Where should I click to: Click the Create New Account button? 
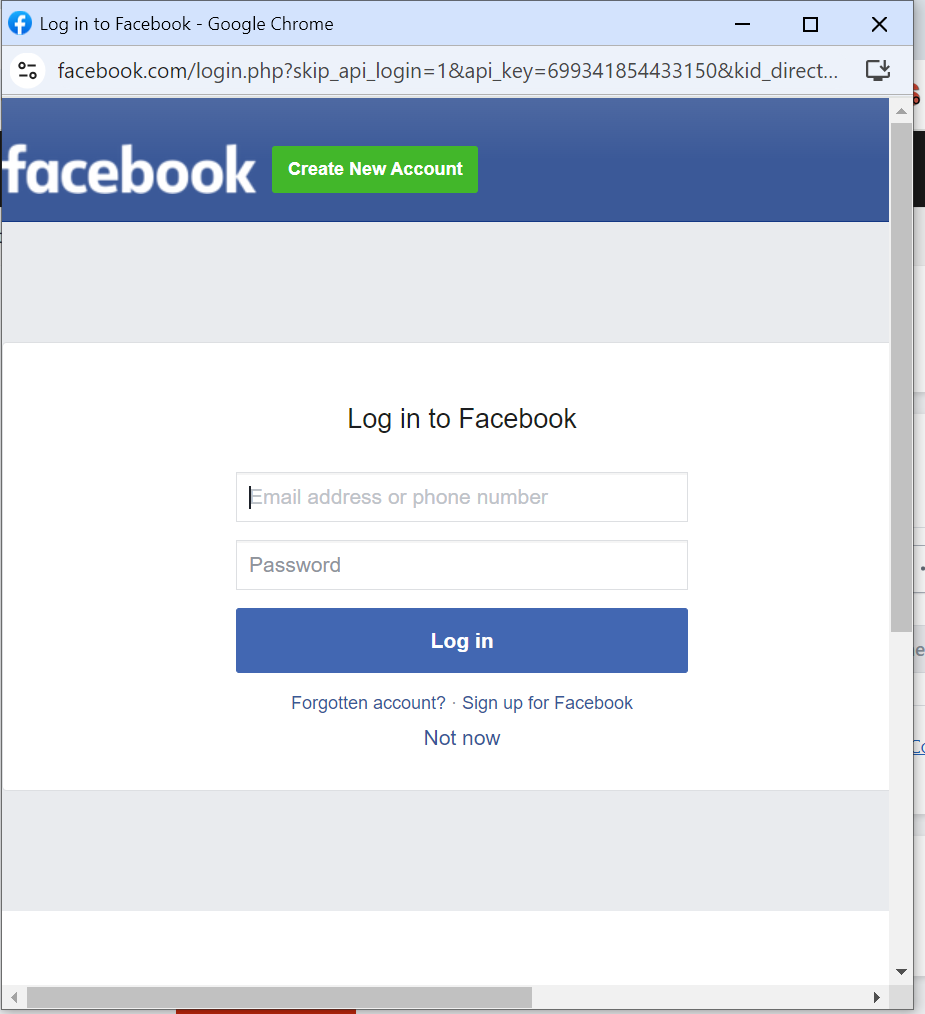(x=375, y=169)
